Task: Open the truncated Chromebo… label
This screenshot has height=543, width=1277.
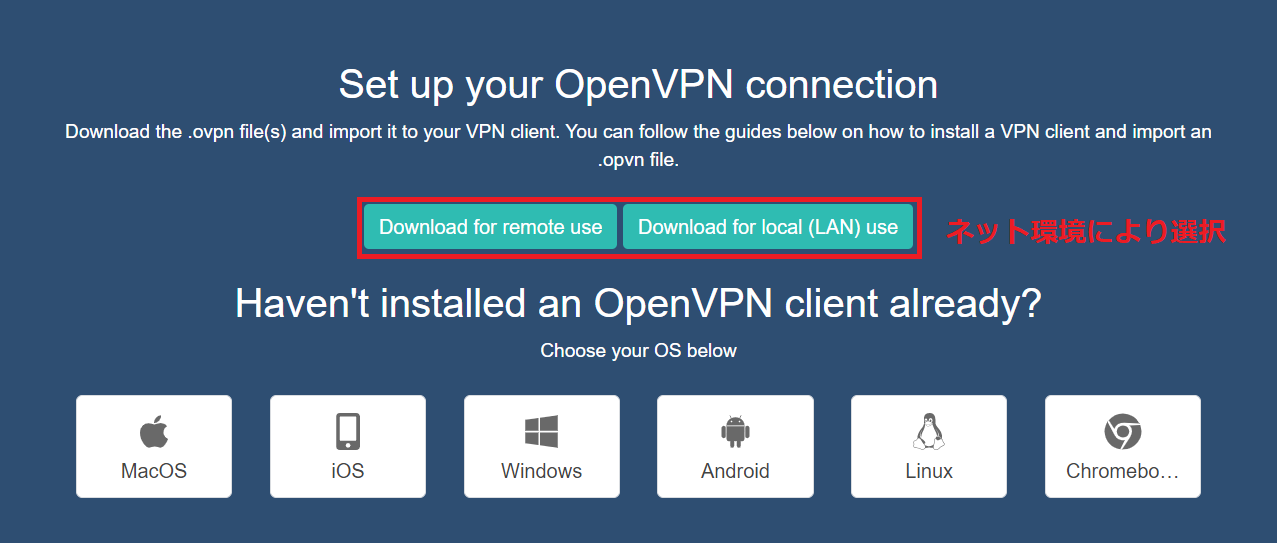Action: 1123,471
